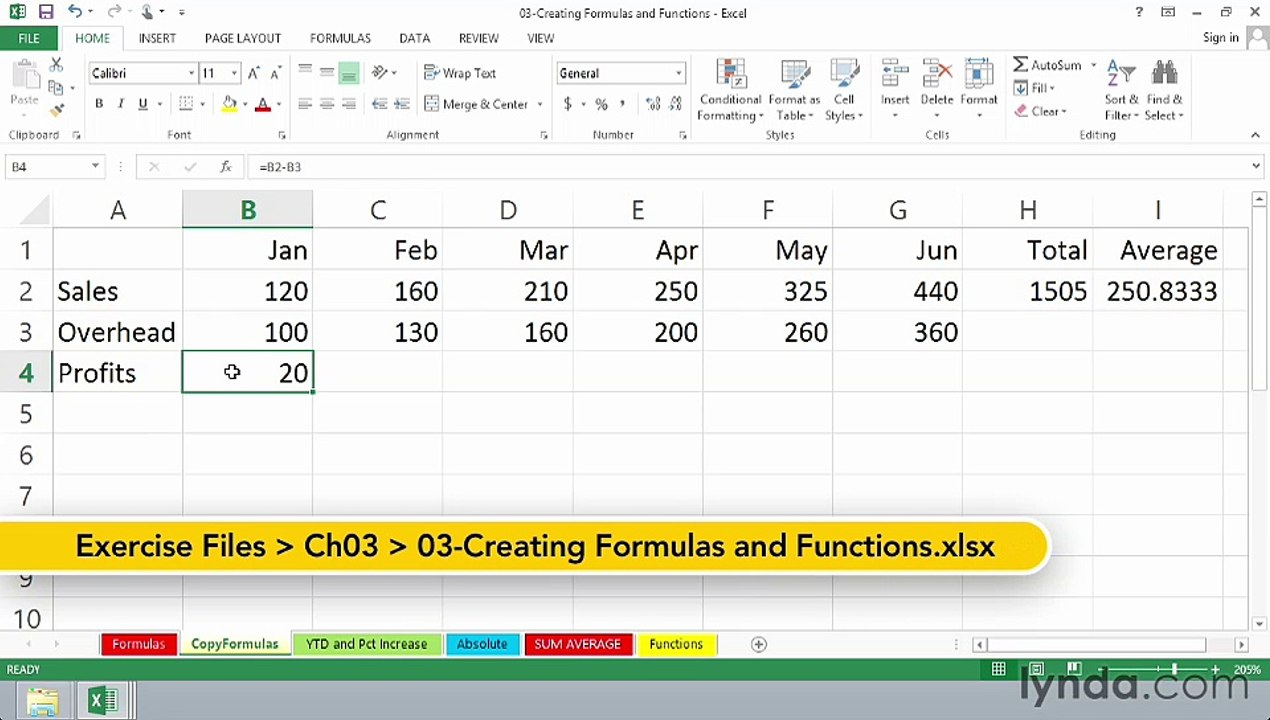The height and width of the screenshot is (720, 1270).
Task: Open Format as Table gallery
Action: (794, 91)
